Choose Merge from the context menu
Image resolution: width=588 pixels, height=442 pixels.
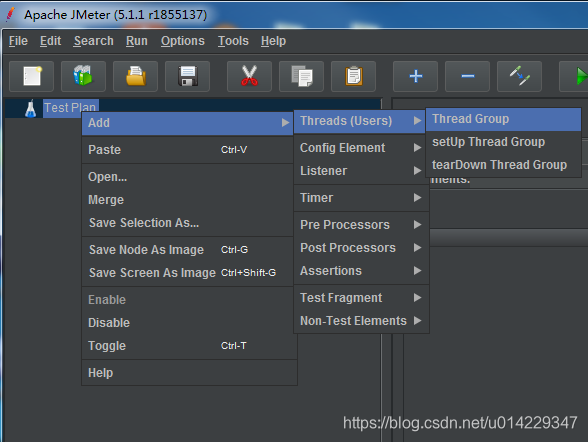pos(188,200)
